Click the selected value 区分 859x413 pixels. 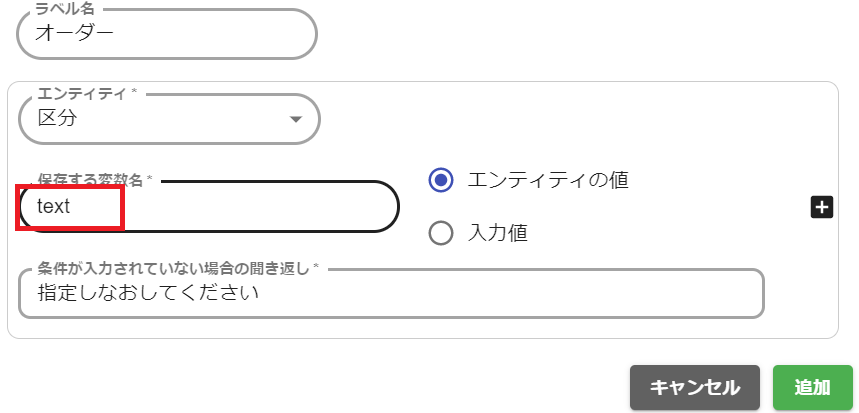click(x=57, y=118)
